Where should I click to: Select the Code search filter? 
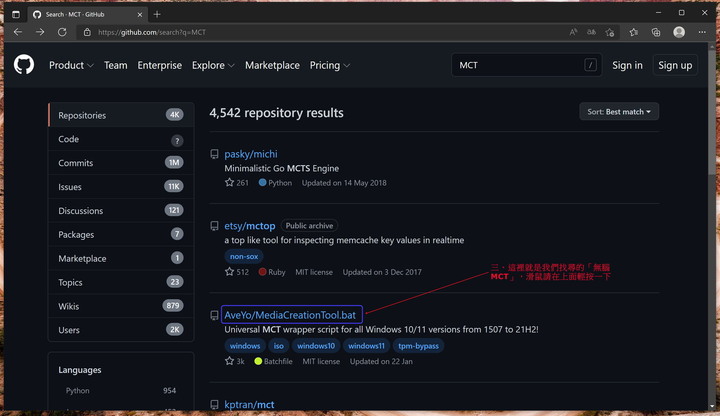point(121,139)
